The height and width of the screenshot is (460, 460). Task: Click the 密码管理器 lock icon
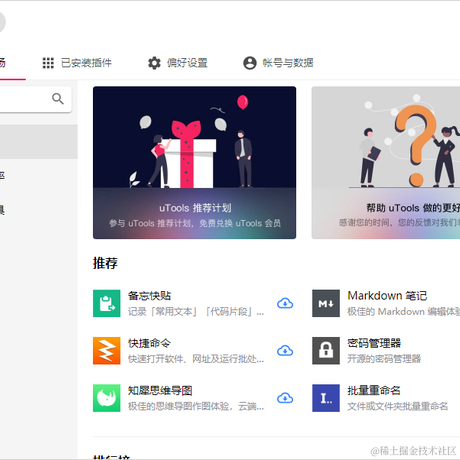coord(326,351)
